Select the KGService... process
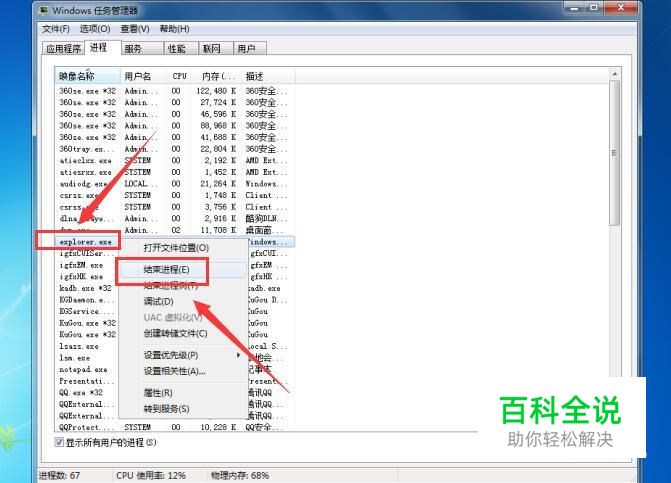This screenshot has height=483, width=671. pyautogui.click(x=86, y=311)
